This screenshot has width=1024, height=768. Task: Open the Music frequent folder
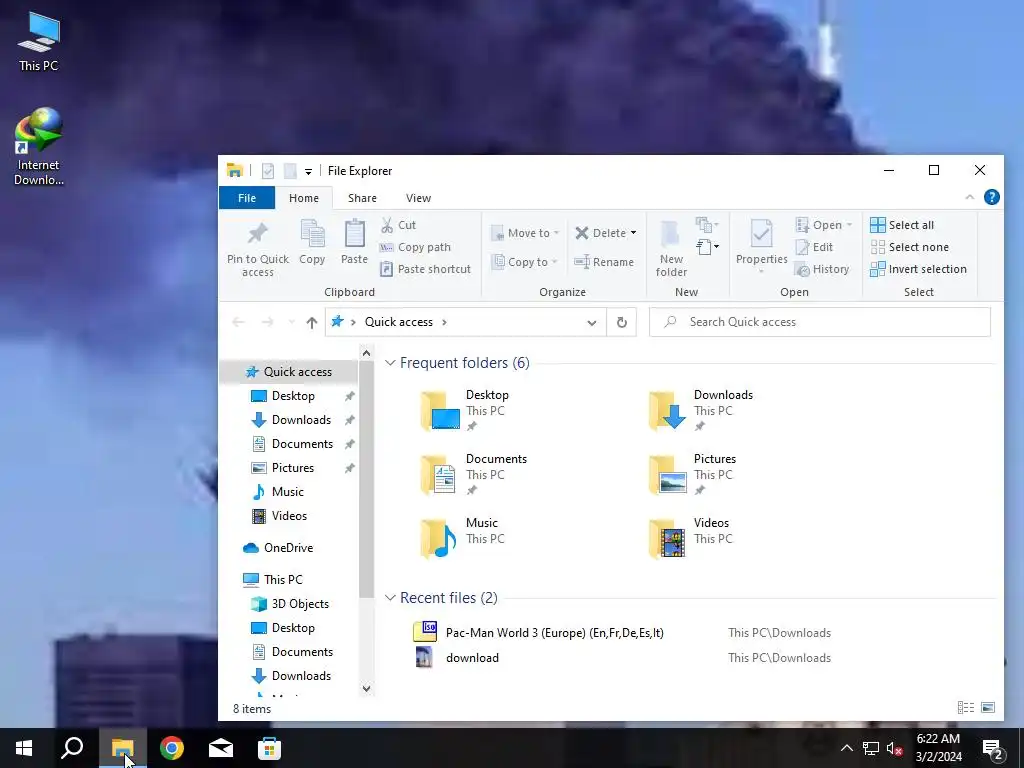(464, 538)
